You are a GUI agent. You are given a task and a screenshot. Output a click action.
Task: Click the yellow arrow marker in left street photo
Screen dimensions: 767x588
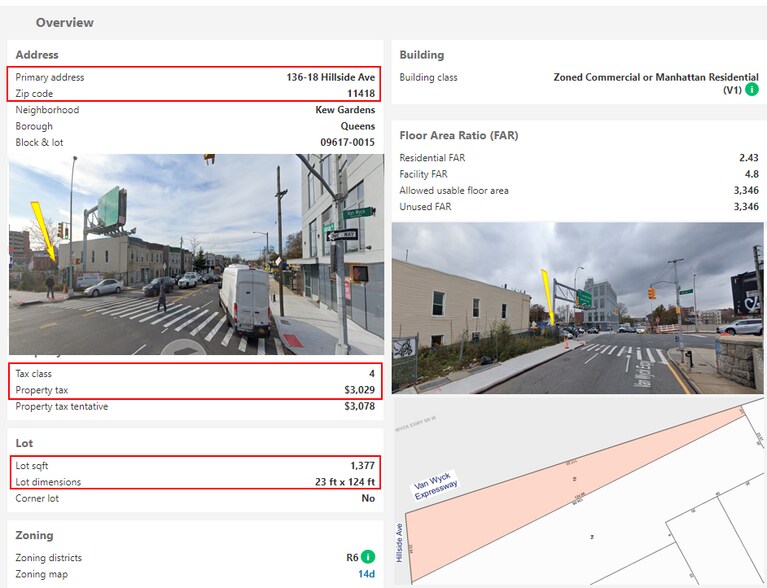[x=44, y=230]
